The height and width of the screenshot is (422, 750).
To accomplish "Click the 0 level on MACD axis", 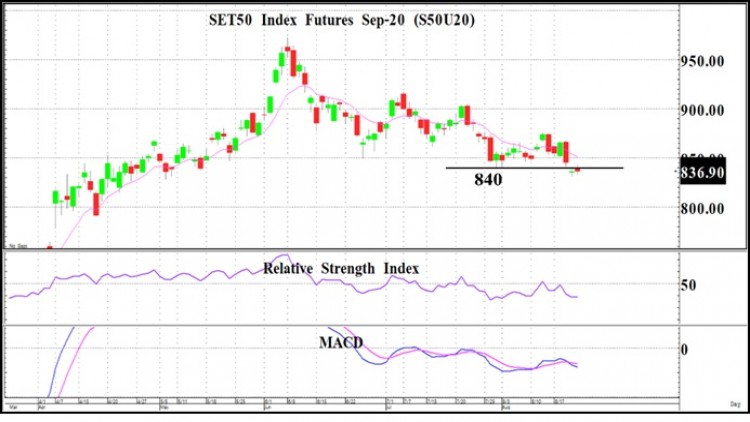I will click(x=684, y=350).
